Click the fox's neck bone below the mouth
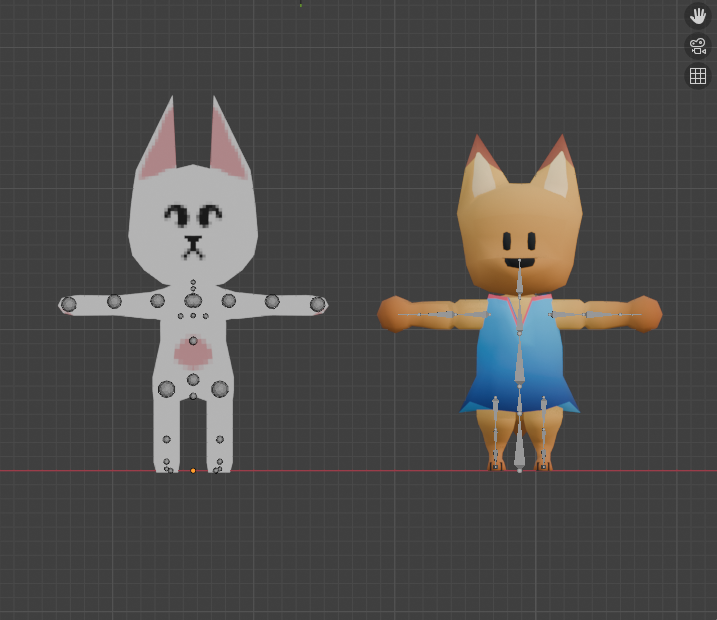This screenshot has width=717, height=620. click(x=519, y=283)
